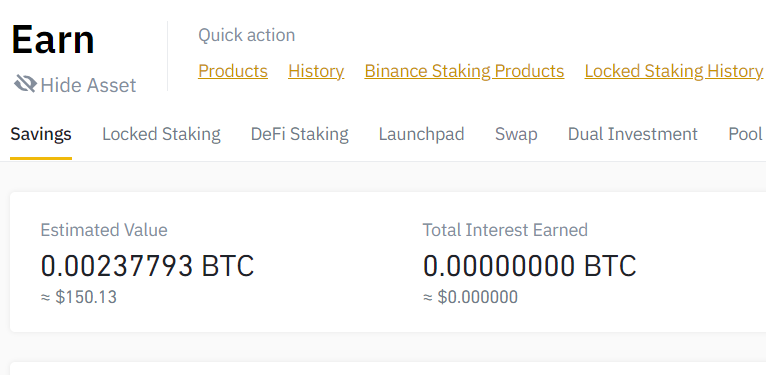Open the Pool tab
Image resolution: width=766 pixels, height=375 pixels.
tap(745, 134)
